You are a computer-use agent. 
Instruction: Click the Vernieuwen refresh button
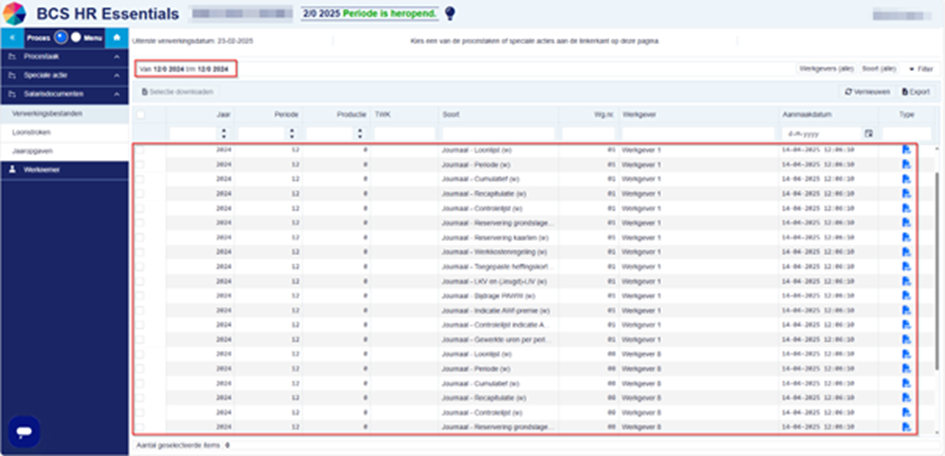coord(867,92)
